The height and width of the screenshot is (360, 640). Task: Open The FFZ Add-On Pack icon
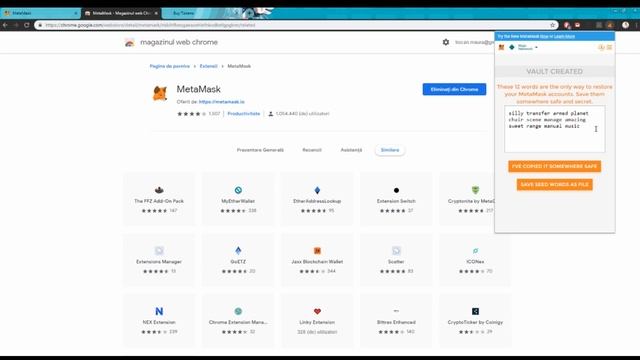pyautogui.click(x=159, y=190)
